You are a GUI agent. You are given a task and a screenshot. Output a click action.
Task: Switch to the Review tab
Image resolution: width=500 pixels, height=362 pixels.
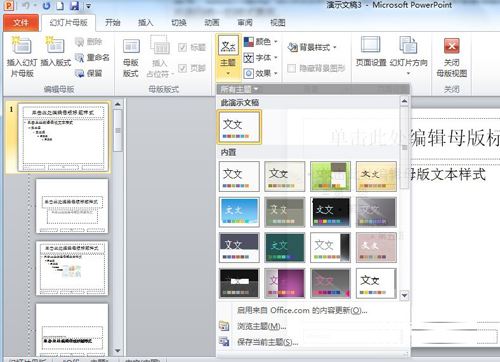245,23
